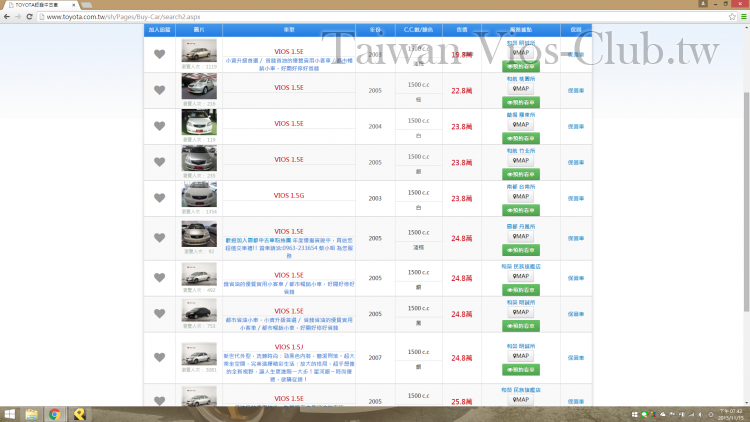The image size is (750, 422).
Task: Favorite the 2005 silver 24.8萬 VIOS 1.5E
Action: point(159,278)
